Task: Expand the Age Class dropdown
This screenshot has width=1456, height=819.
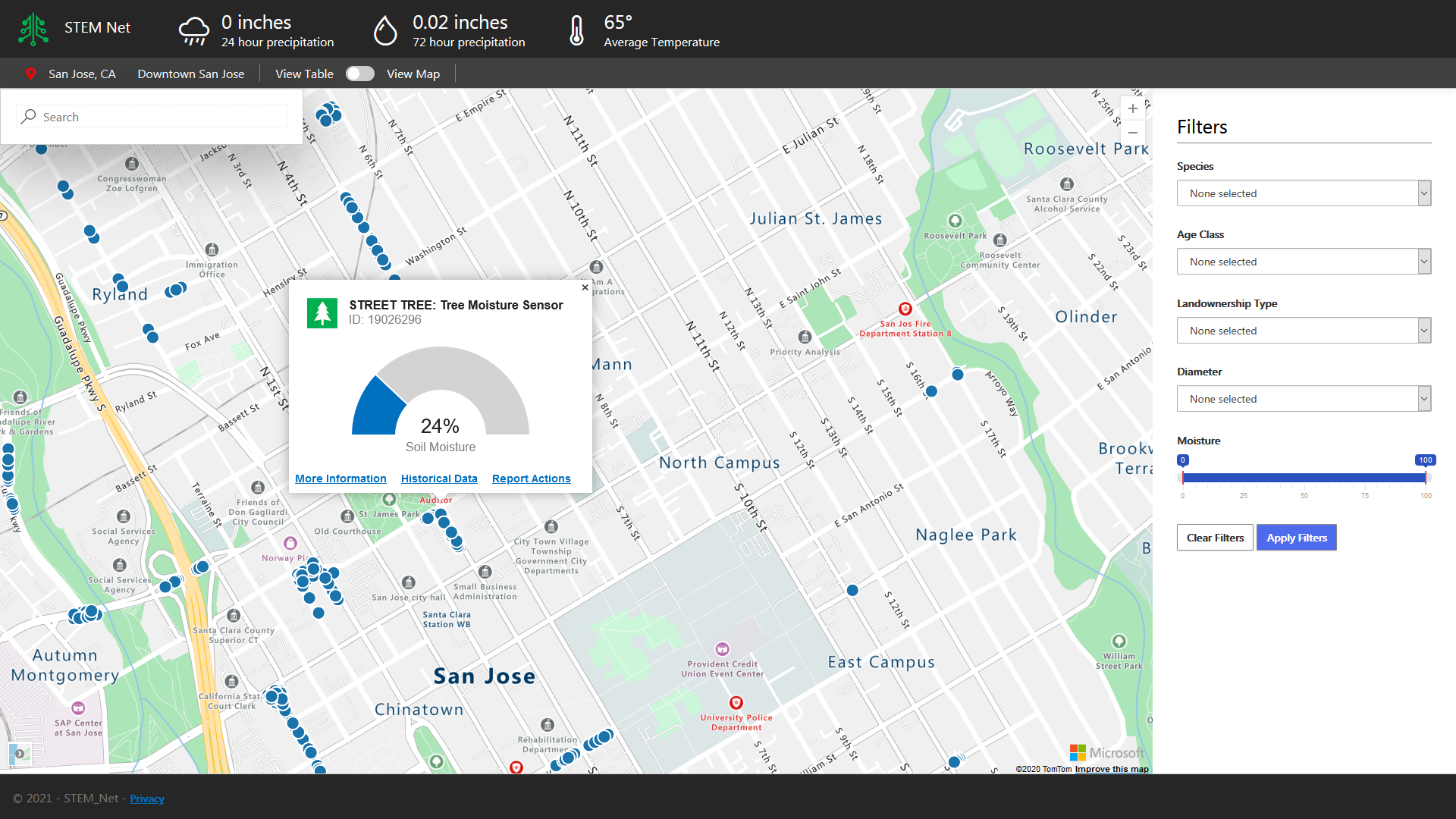Action: (1304, 262)
